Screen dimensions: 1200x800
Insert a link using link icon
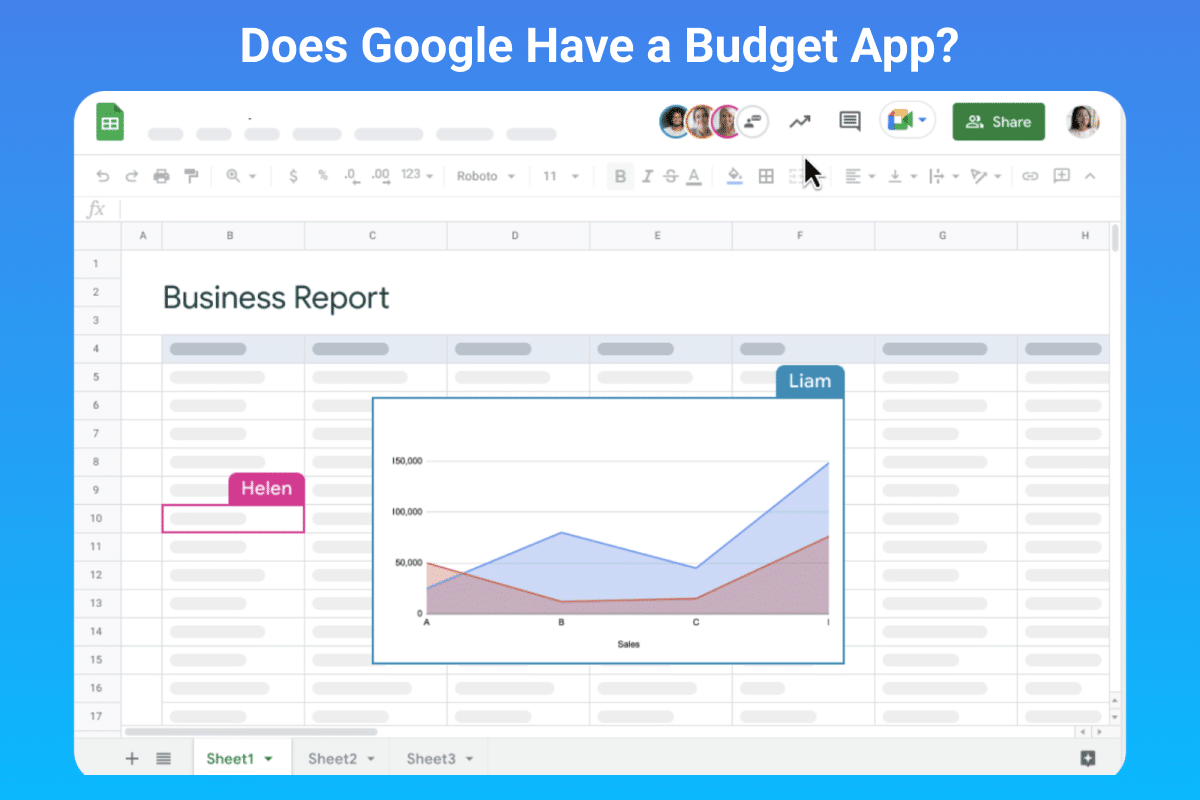tap(1030, 176)
